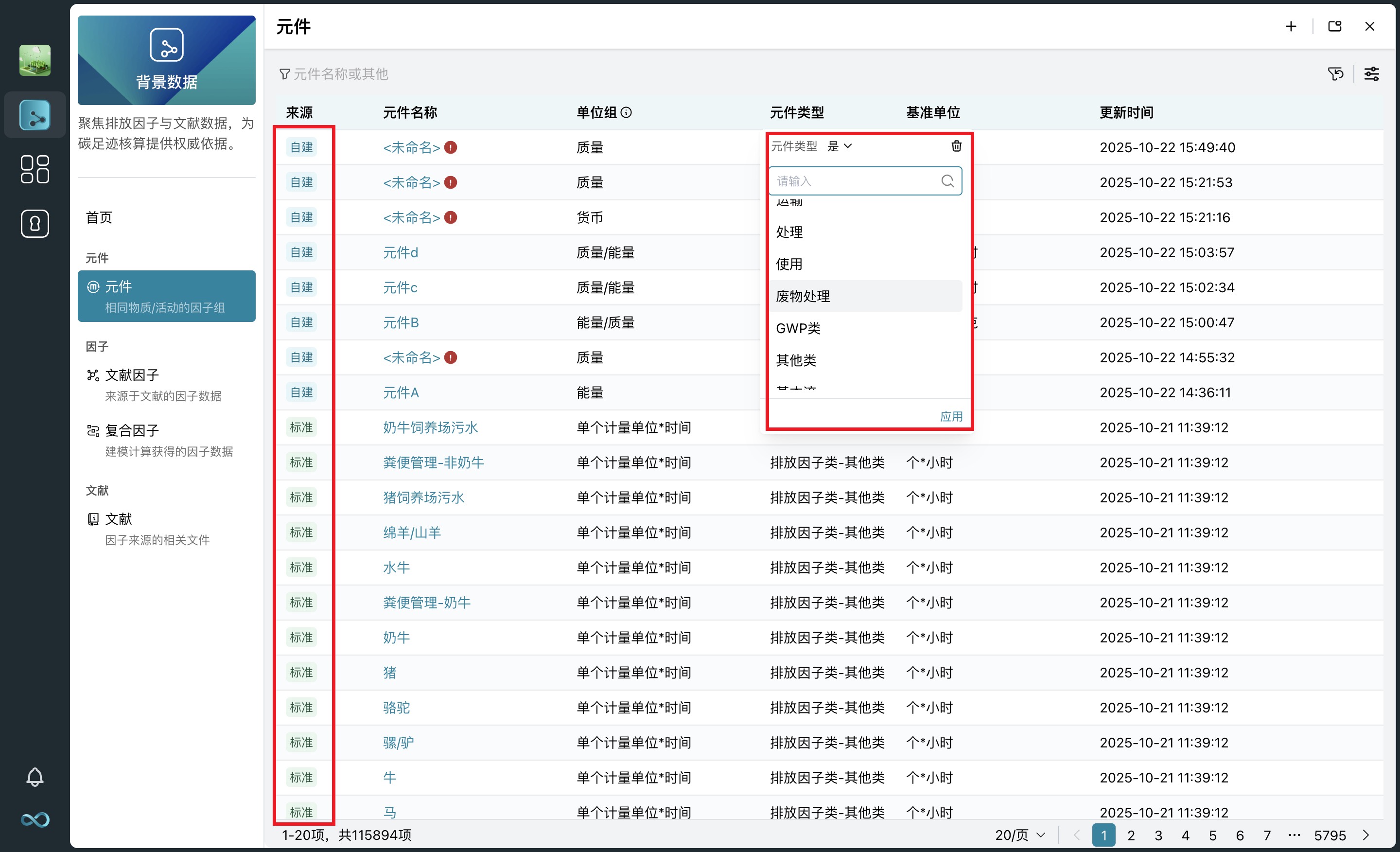Viewport: 1400px width, 852px height.
Task: Click the delete trash icon in filter popup
Action: pyautogui.click(x=956, y=146)
